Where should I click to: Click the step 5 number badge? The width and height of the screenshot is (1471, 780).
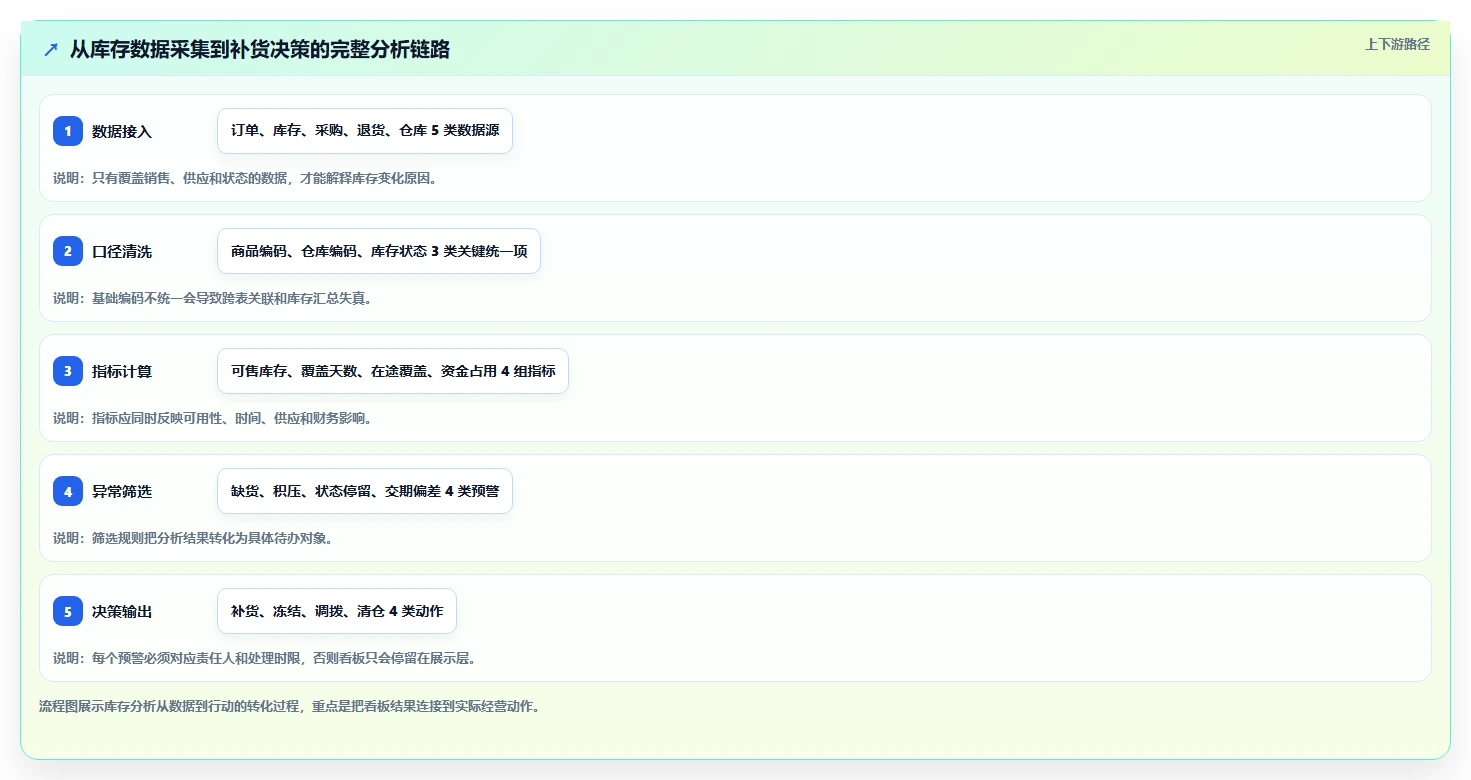point(68,611)
